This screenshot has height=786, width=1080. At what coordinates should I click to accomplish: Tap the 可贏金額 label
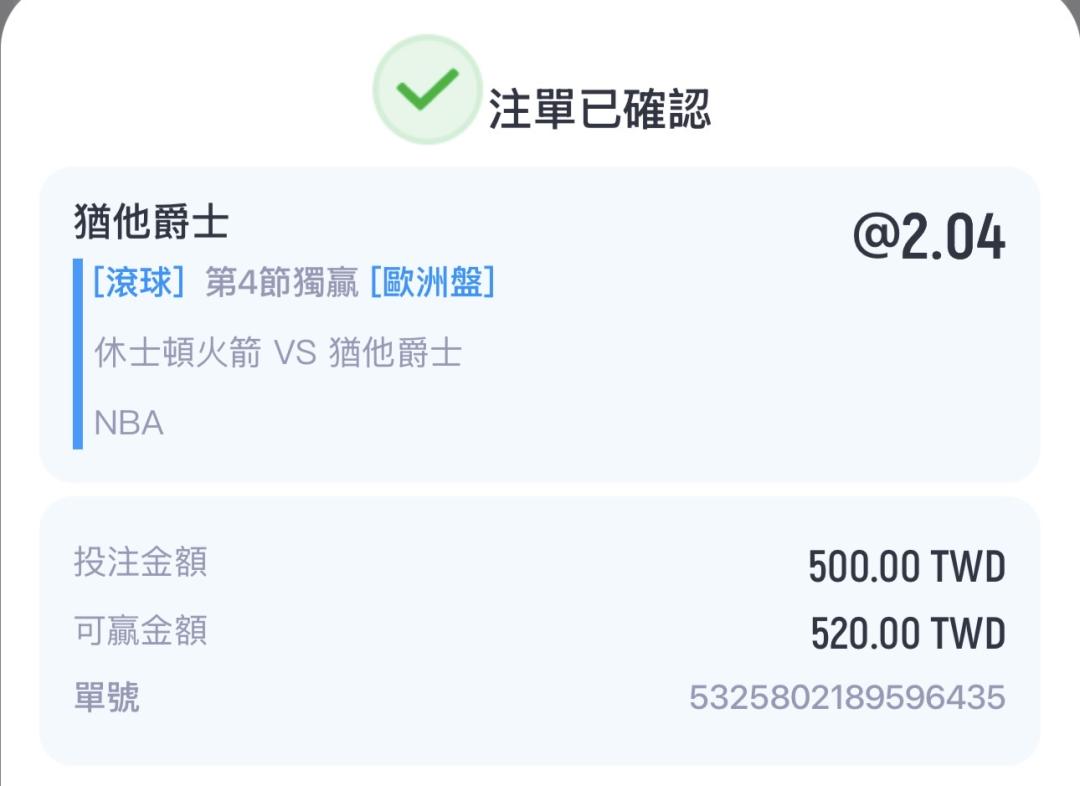pos(141,631)
